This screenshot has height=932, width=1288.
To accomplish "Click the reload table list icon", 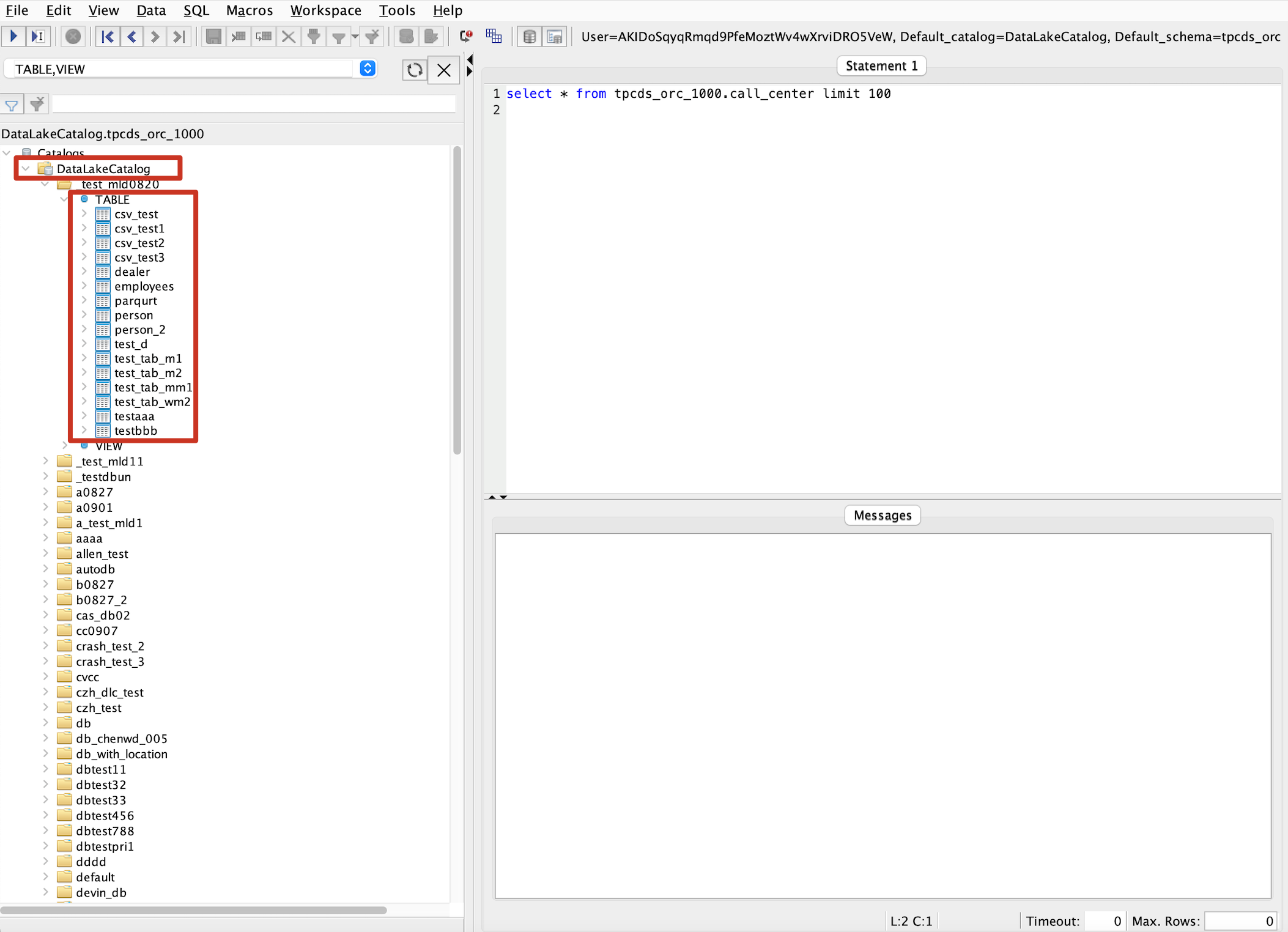I will (414, 70).
